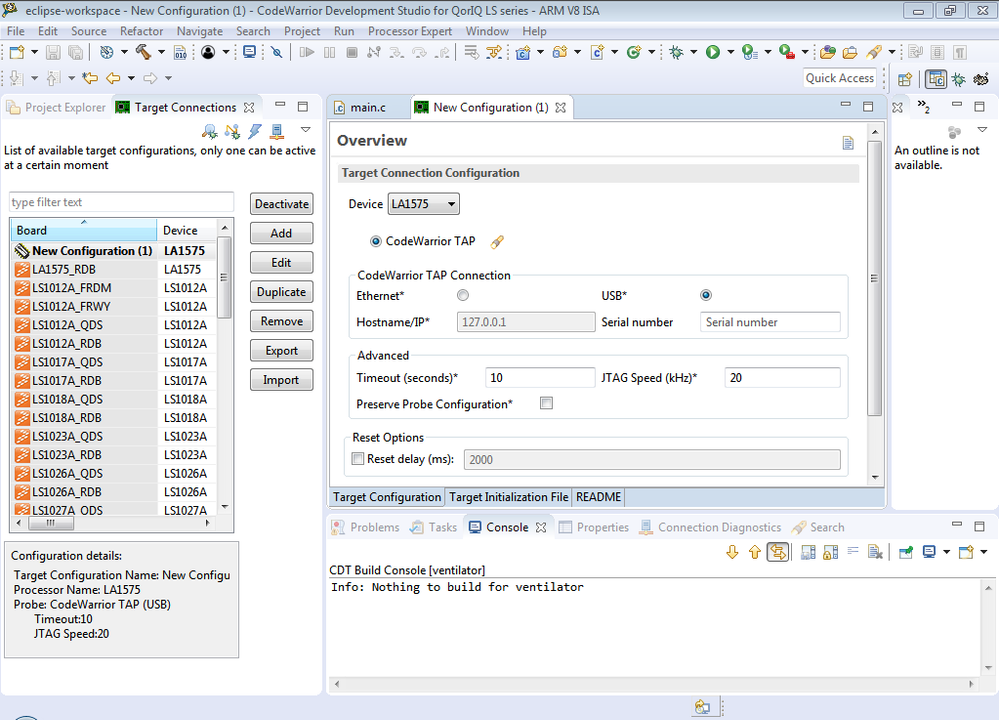
Task: Open the monitor Console toolbar icon
Action: click(x=250, y=52)
